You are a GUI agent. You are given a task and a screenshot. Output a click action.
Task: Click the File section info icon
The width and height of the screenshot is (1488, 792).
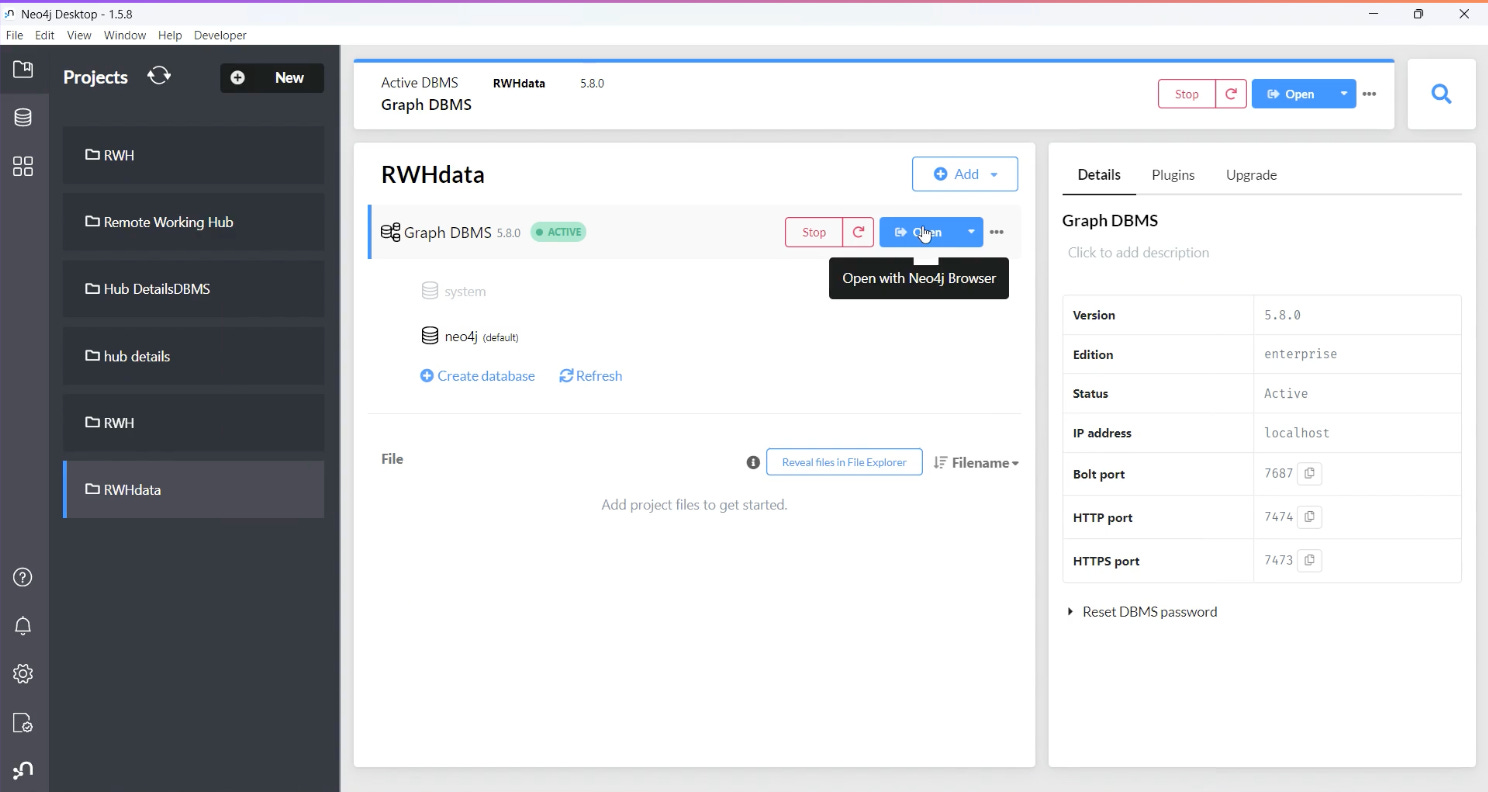pos(753,462)
